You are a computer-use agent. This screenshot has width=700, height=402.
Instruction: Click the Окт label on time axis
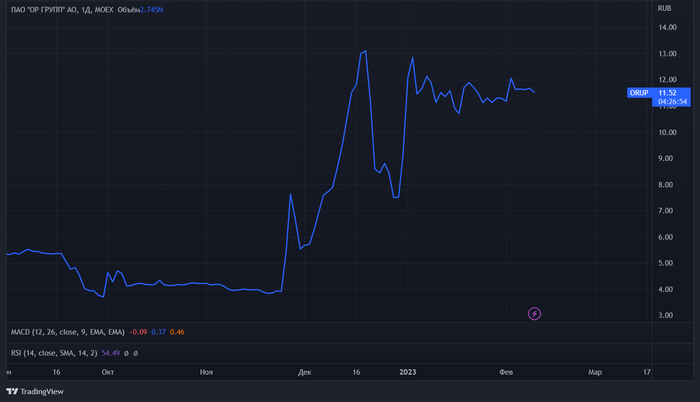(107, 372)
